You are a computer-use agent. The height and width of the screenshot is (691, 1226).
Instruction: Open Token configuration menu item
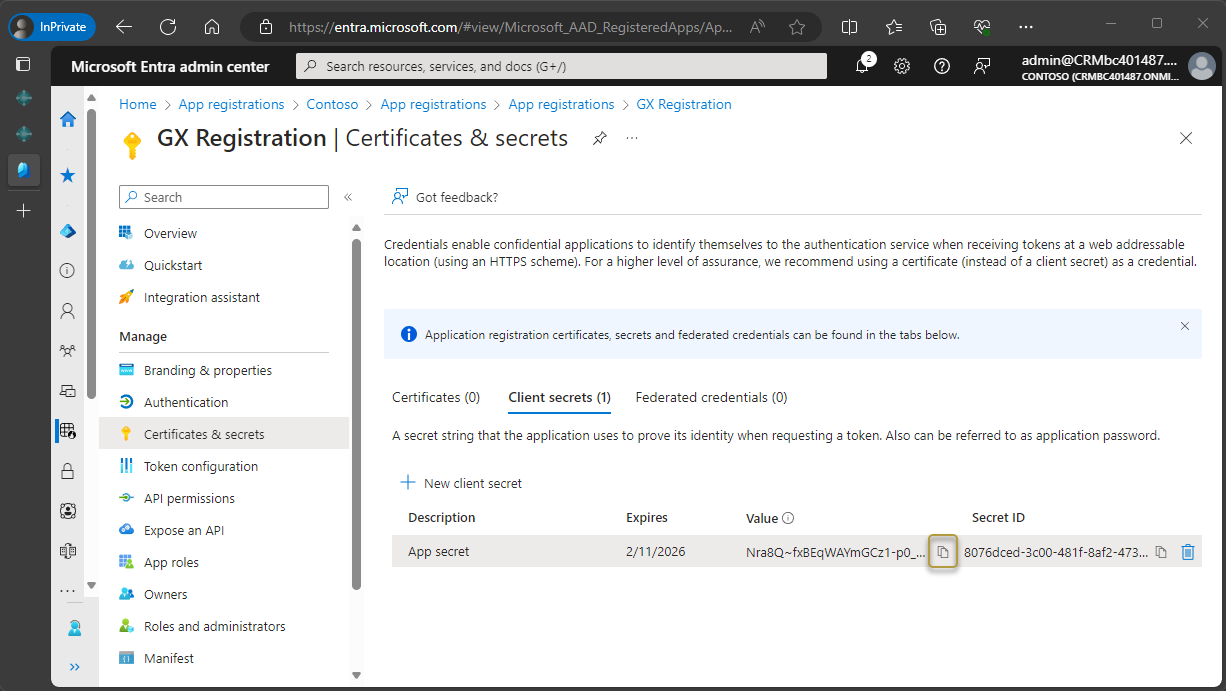[201, 466]
